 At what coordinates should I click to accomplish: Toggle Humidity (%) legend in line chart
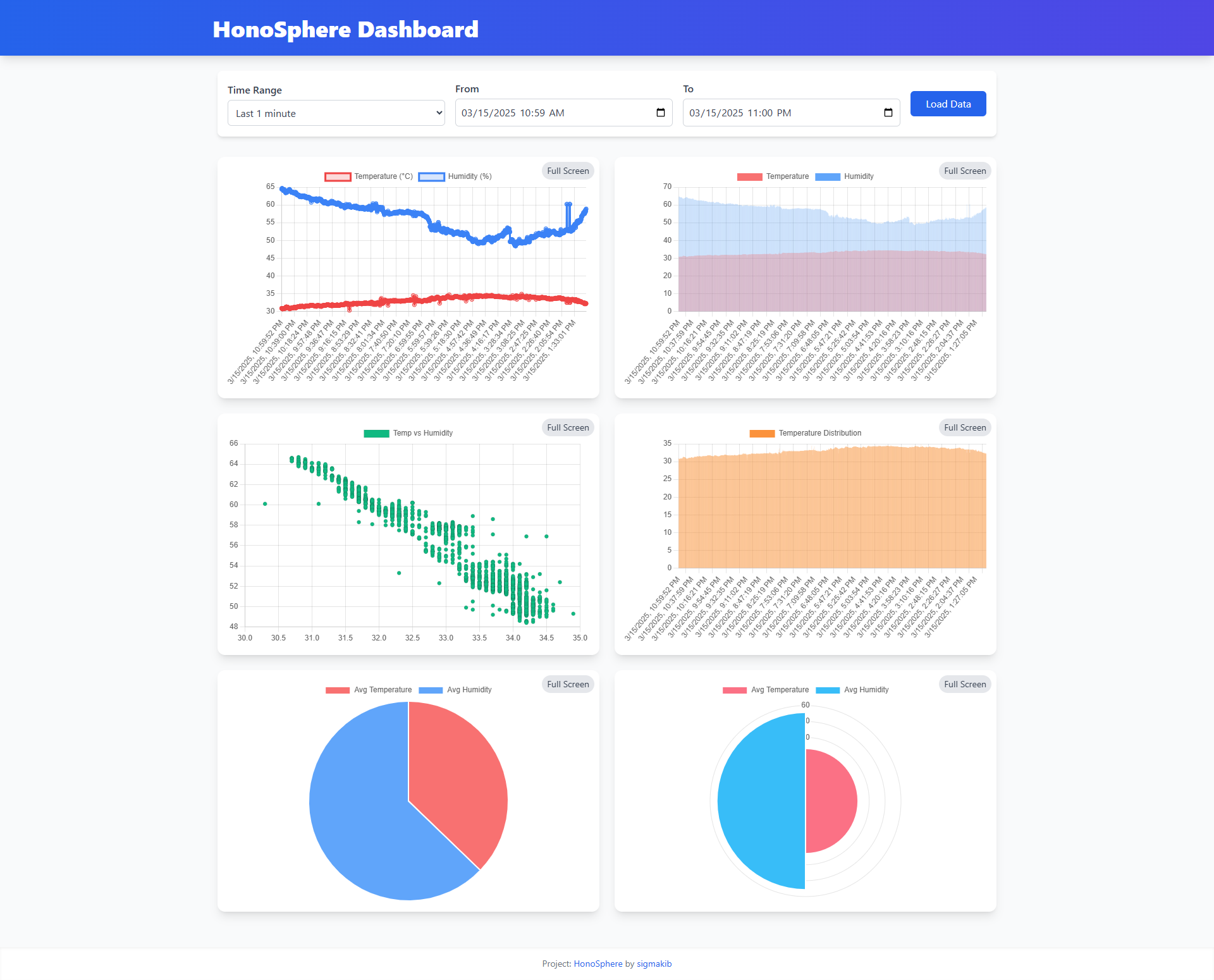tap(455, 176)
